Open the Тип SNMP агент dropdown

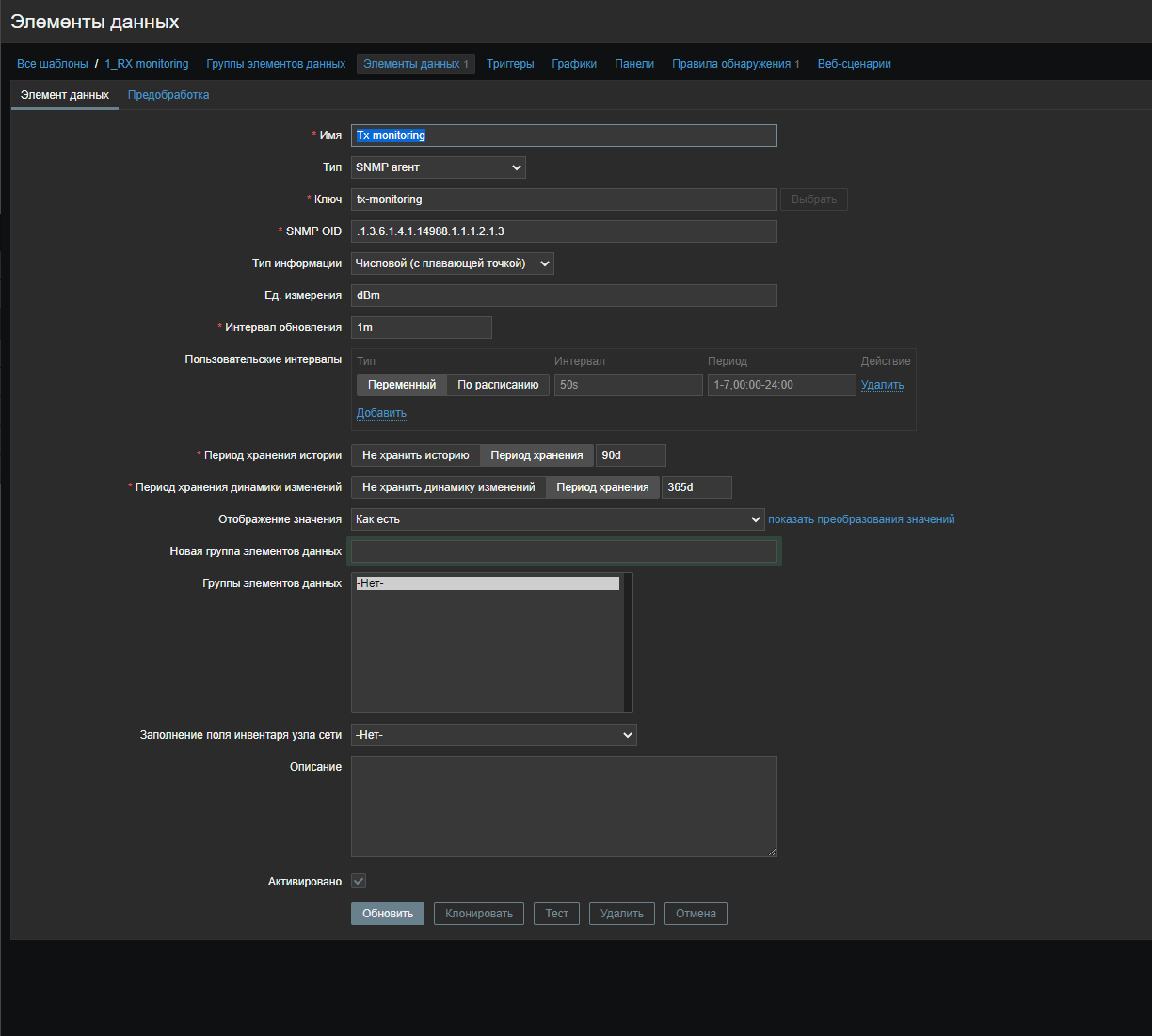coord(438,167)
